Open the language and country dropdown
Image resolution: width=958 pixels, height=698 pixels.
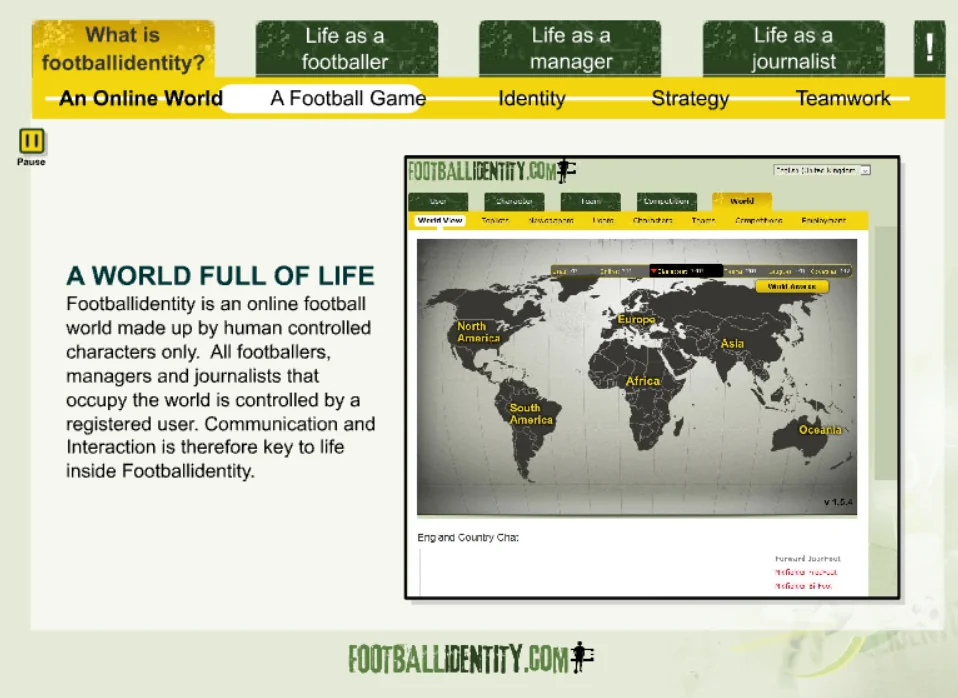[822, 170]
